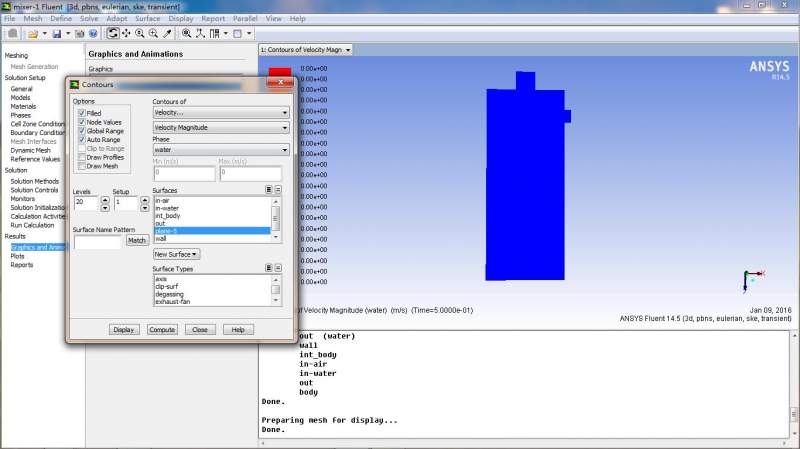
Task: Open the Mesh menu
Action: pyautogui.click(x=33, y=18)
